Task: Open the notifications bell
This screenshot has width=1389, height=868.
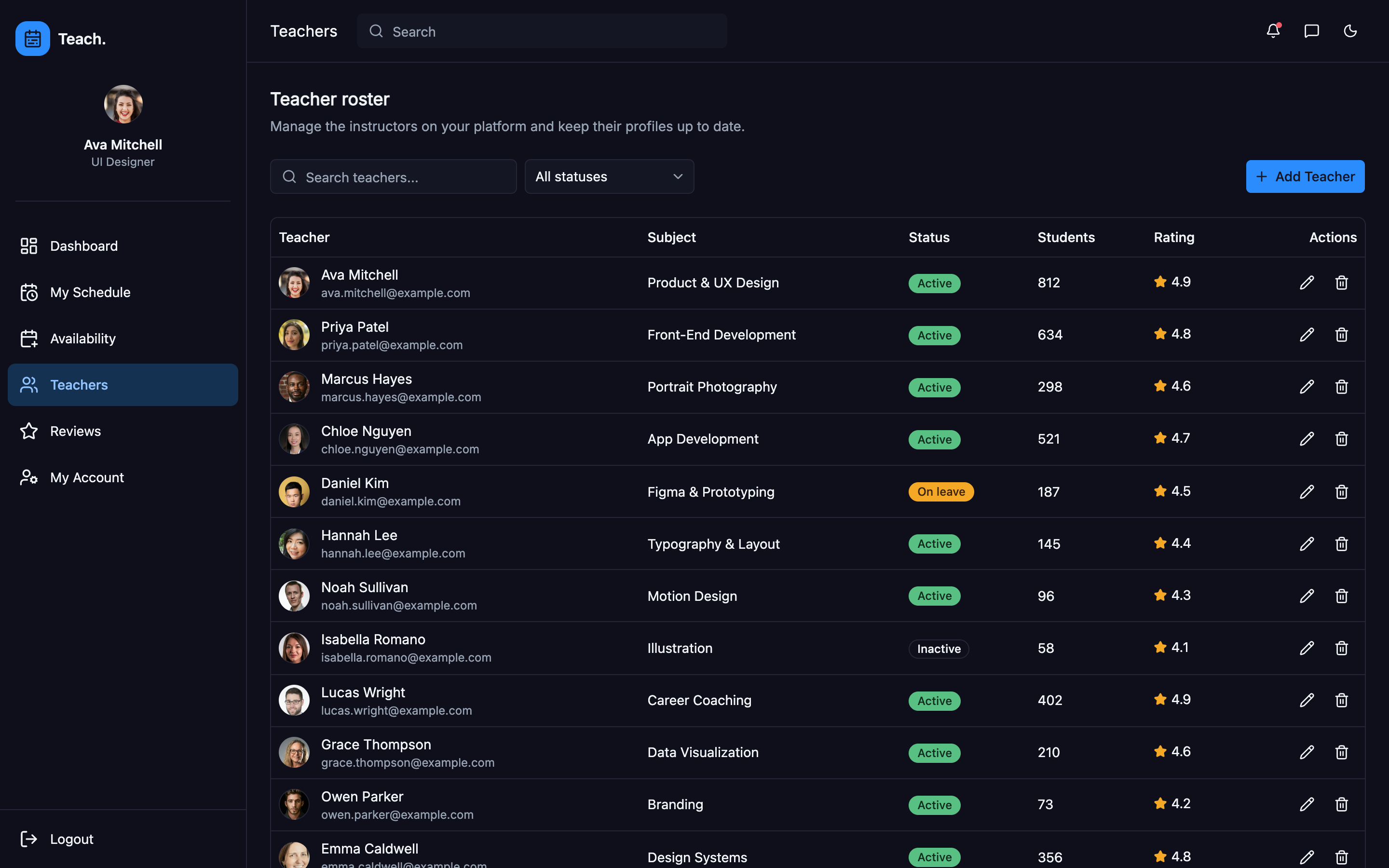Action: coord(1273,31)
